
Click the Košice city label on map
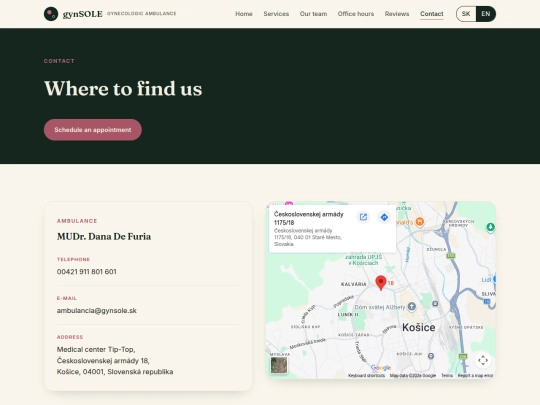(418, 327)
